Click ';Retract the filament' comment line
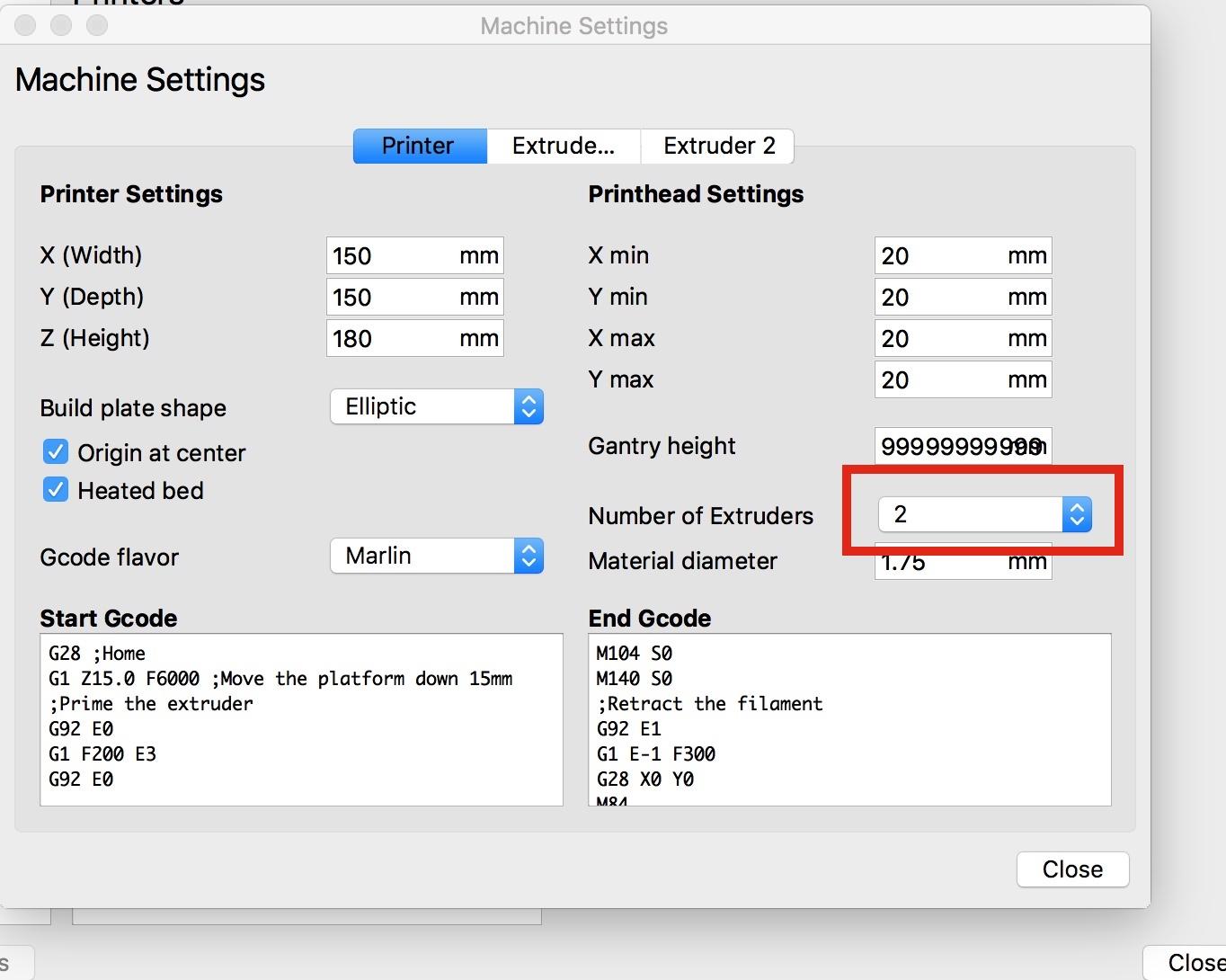Image resolution: width=1226 pixels, height=980 pixels. [709, 704]
